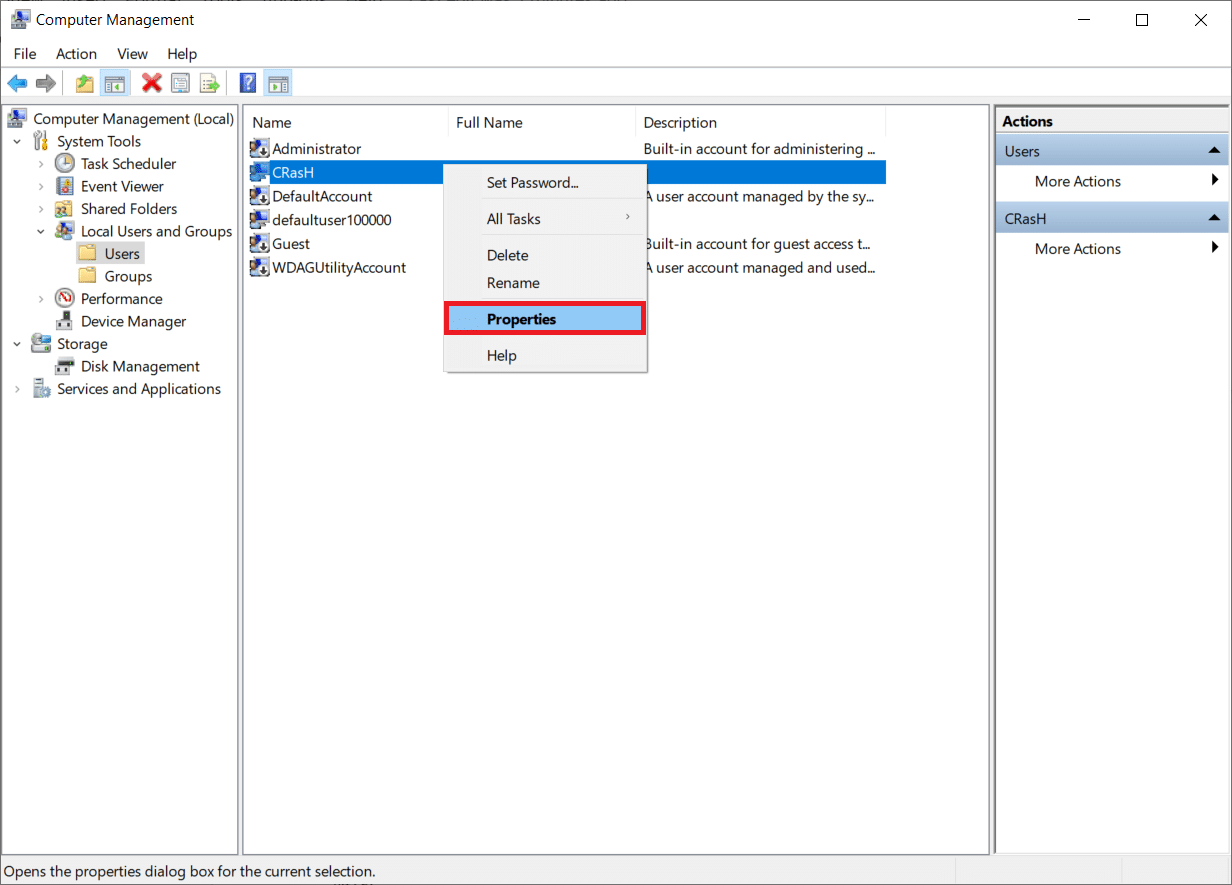Expand the Task Scheduler node
Viewport: 1232px width, 885px height.
pyautogui.click(x=40, y=164)
